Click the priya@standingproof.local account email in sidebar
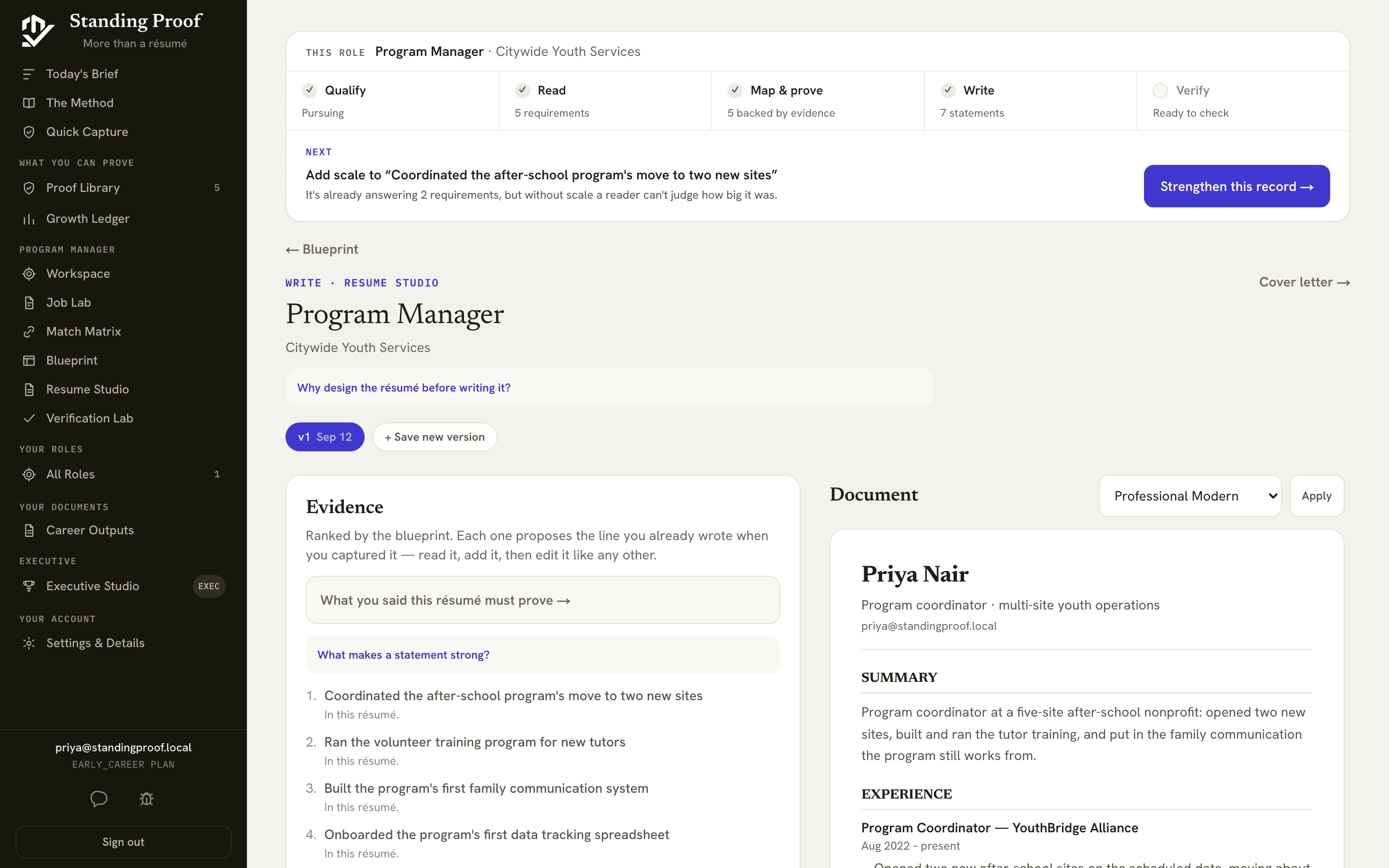Screen dimensions: 1389x868 click(123, 747)
